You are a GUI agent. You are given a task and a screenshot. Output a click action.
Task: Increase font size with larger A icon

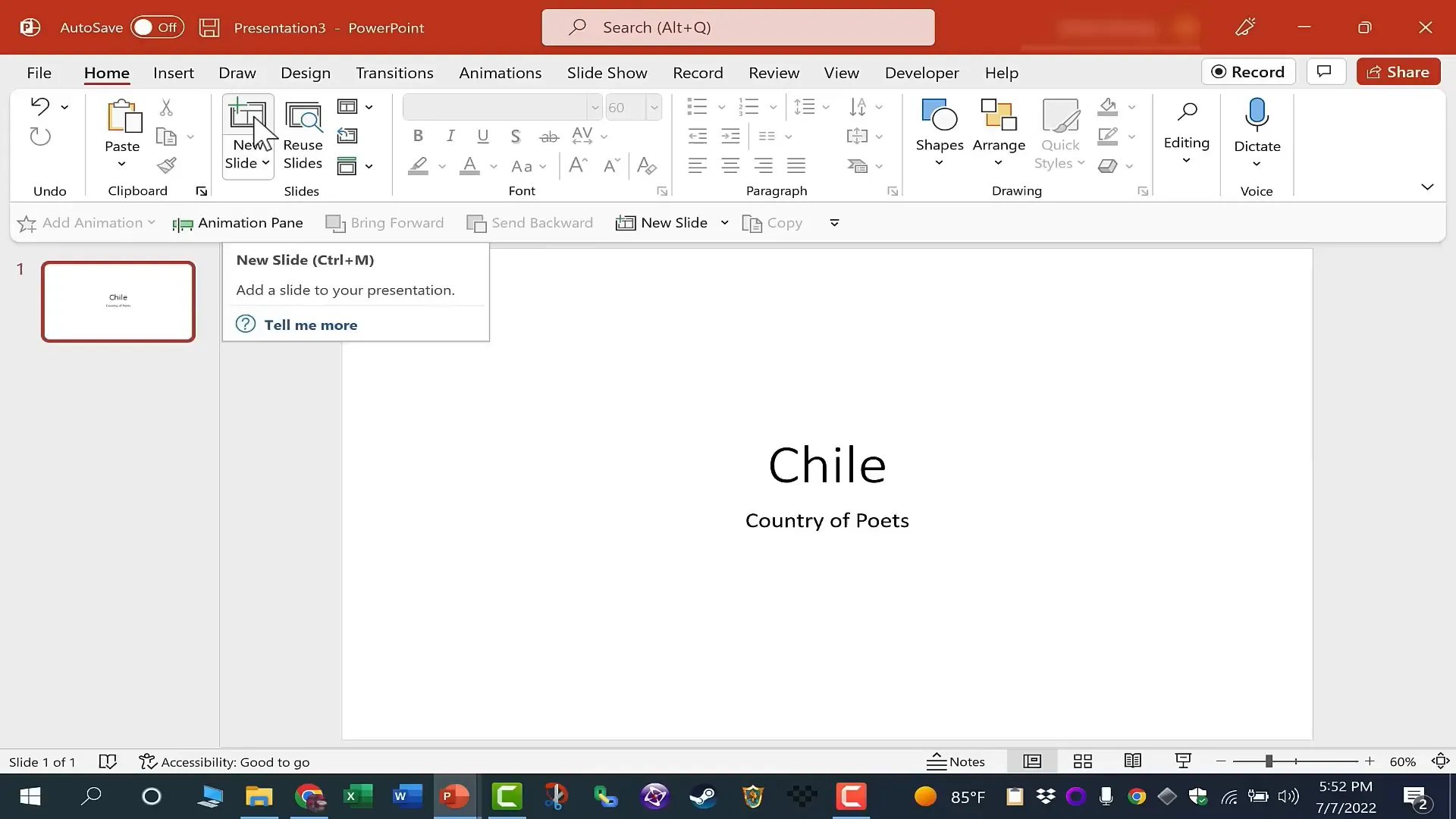click(578, 165)
